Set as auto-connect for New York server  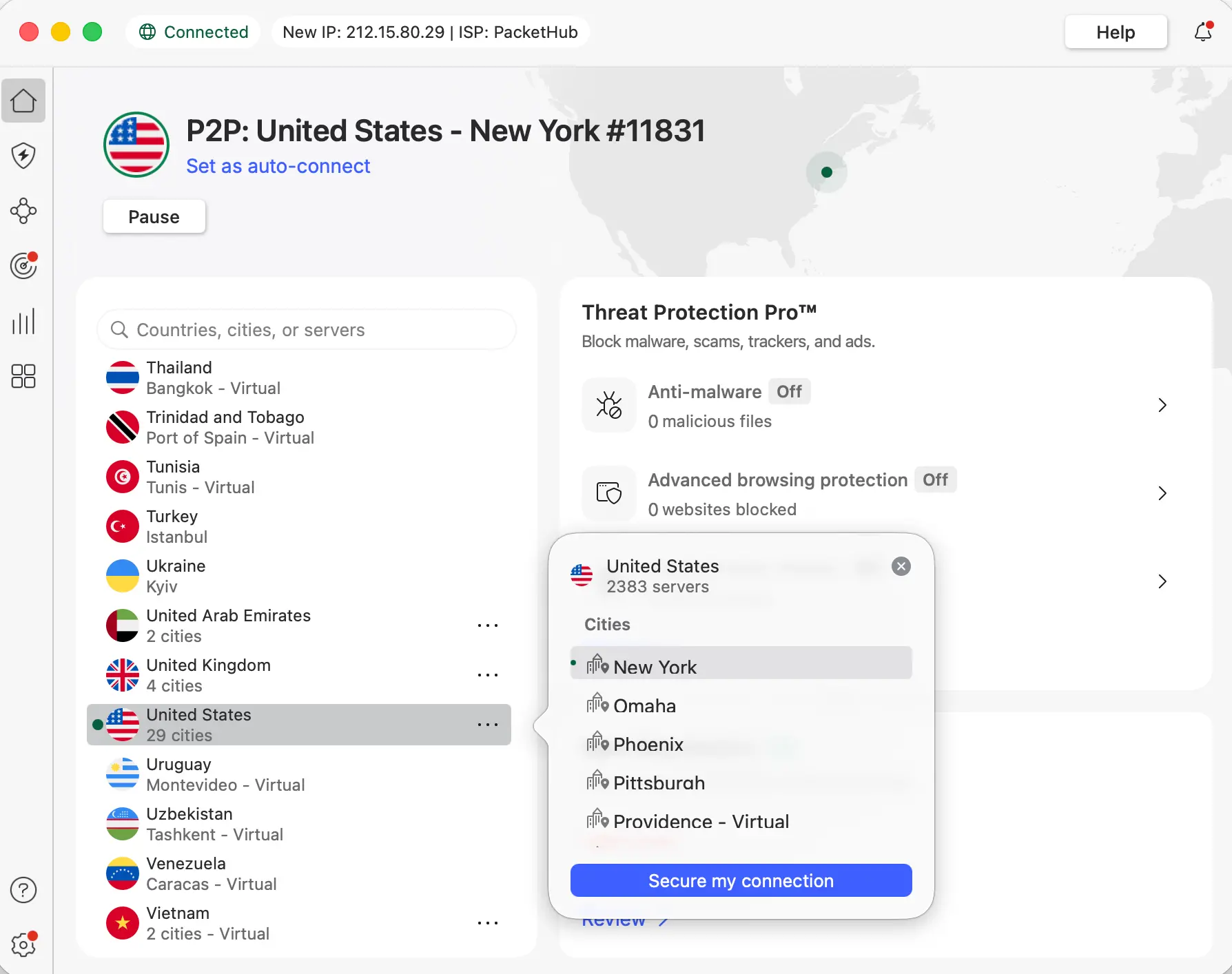[278, 166]
